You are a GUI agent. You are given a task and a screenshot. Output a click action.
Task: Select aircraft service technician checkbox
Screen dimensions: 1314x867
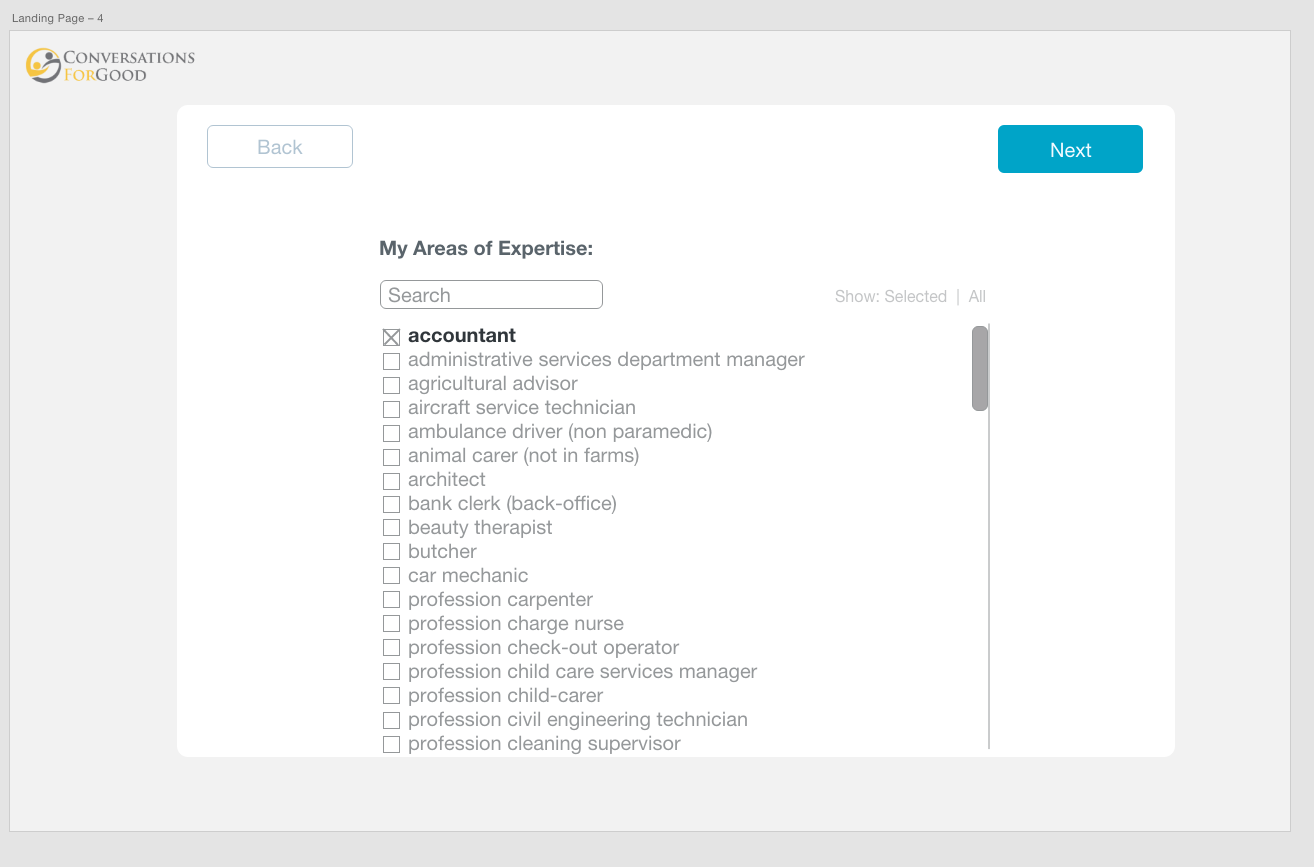[392, 409]
